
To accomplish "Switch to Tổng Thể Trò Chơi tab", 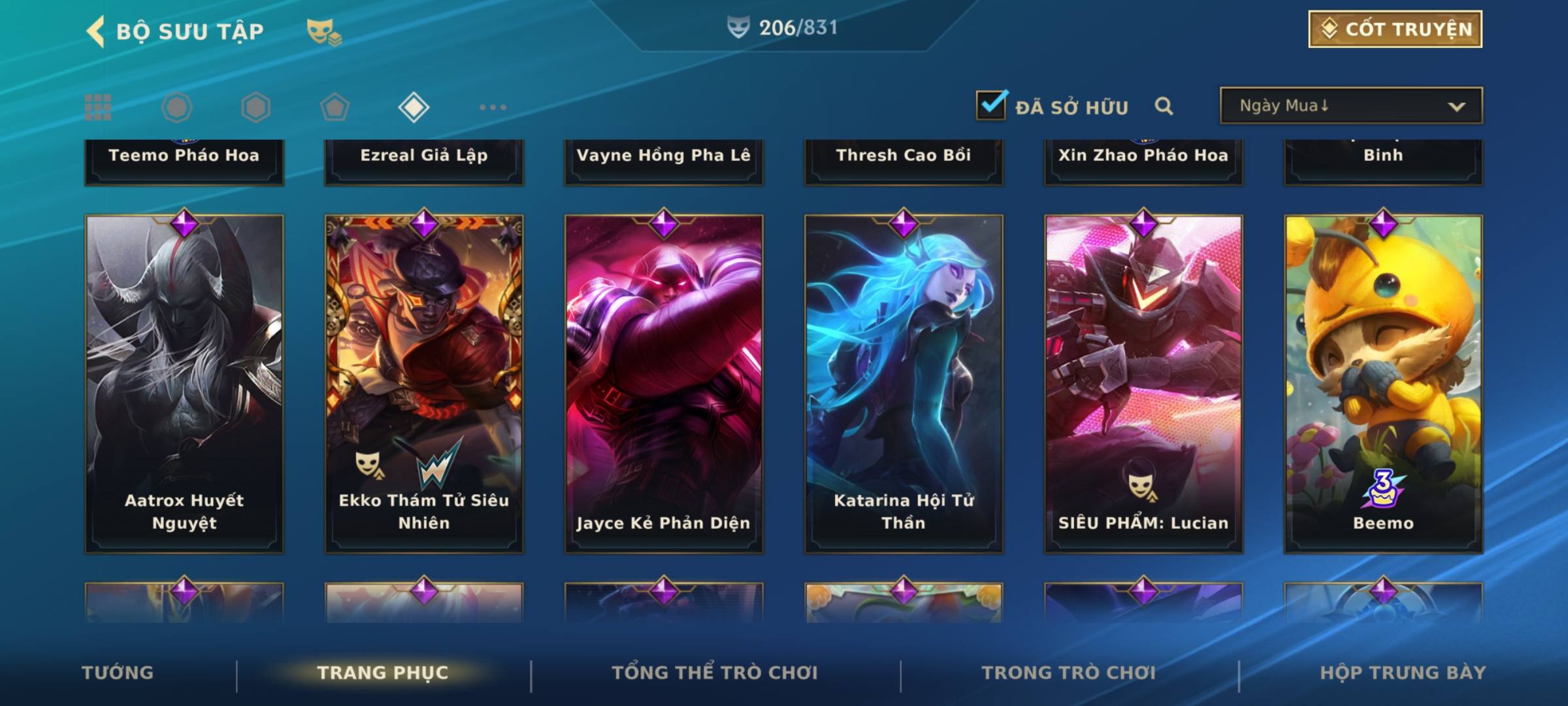I will pyautogui.click(x=715, y=673).
